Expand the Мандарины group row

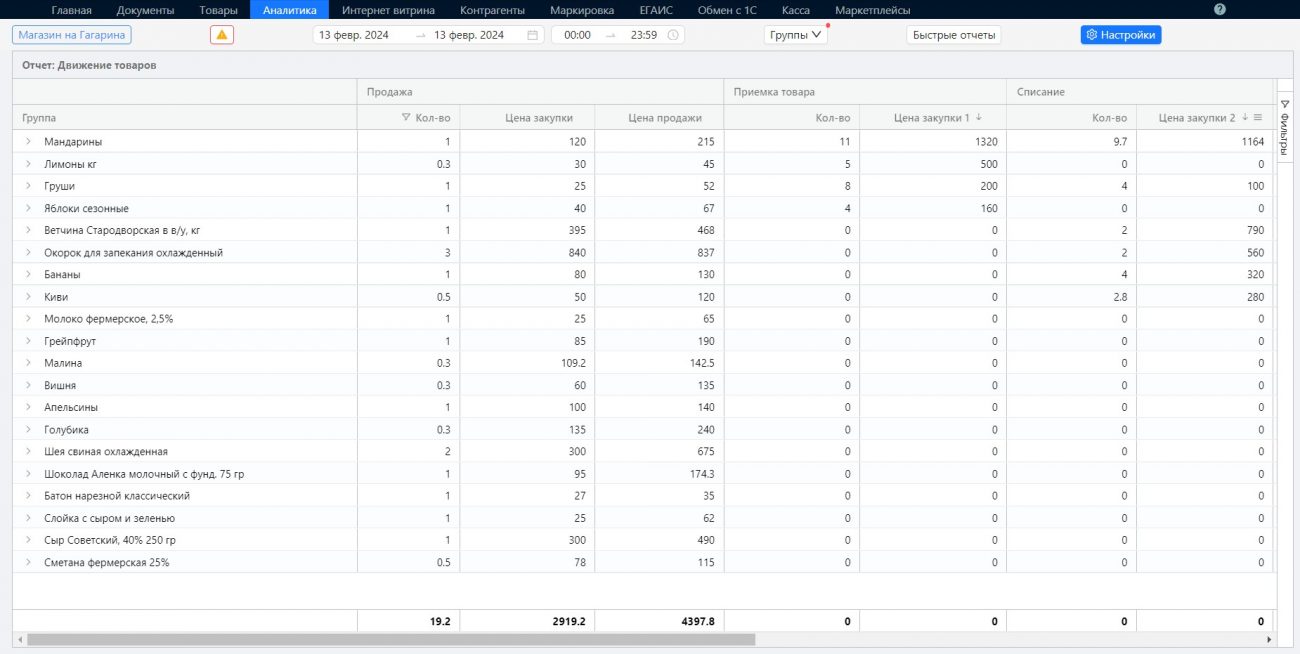(x=28, y=142)
